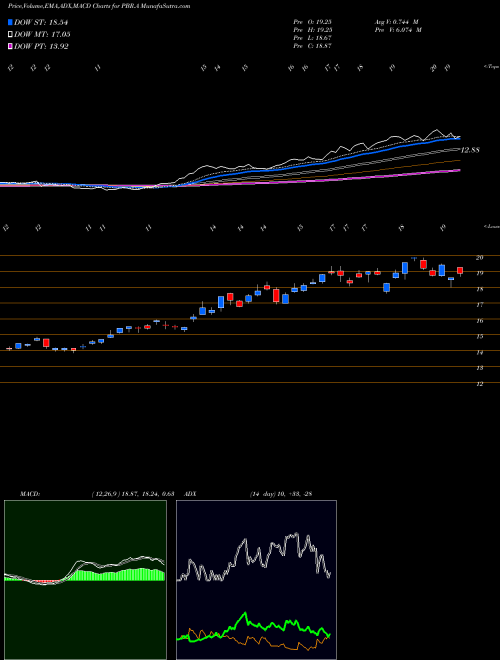
Task: Click the 'Avg V: 6.744 M' value
Action: tap(396, 22)
